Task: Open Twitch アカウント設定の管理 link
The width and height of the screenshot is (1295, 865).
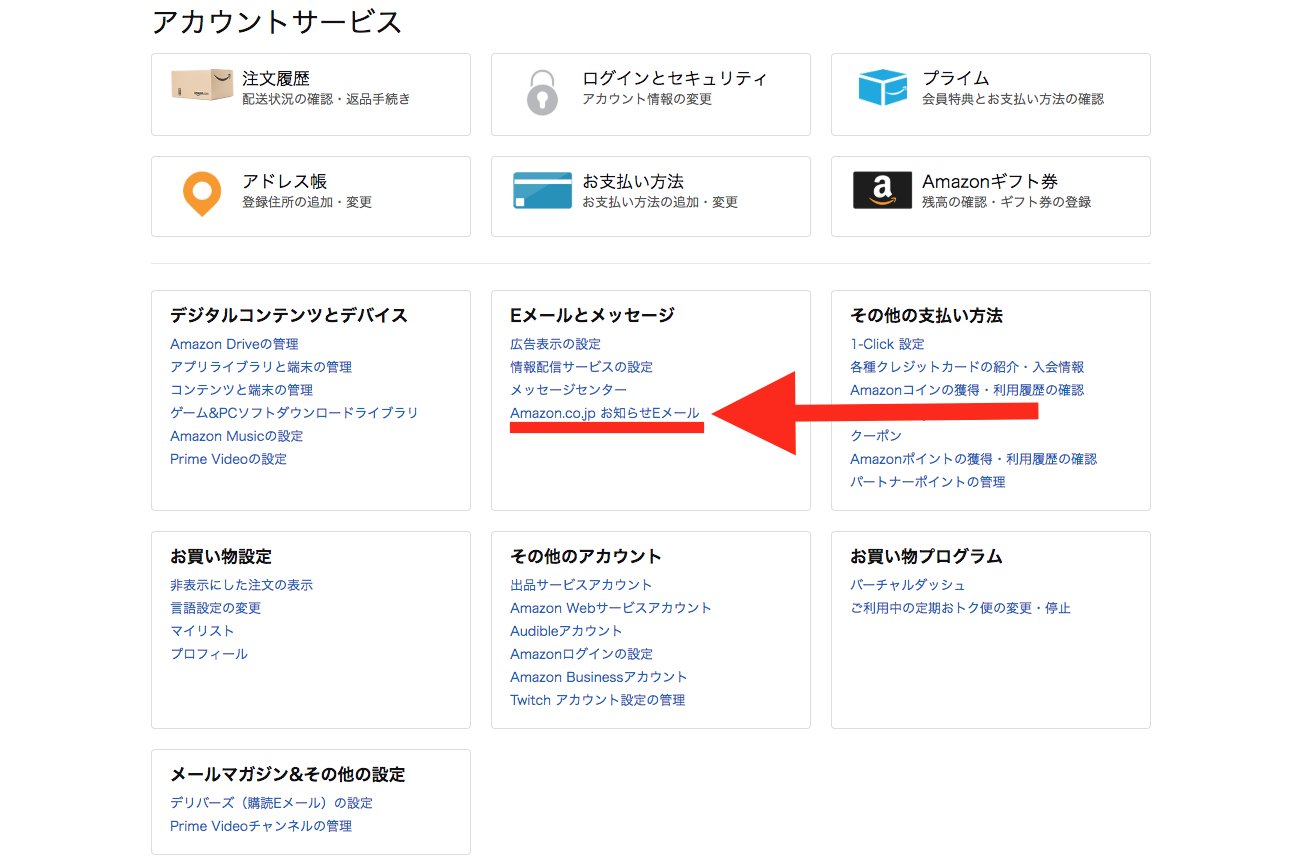Action: tap(597, 700)
